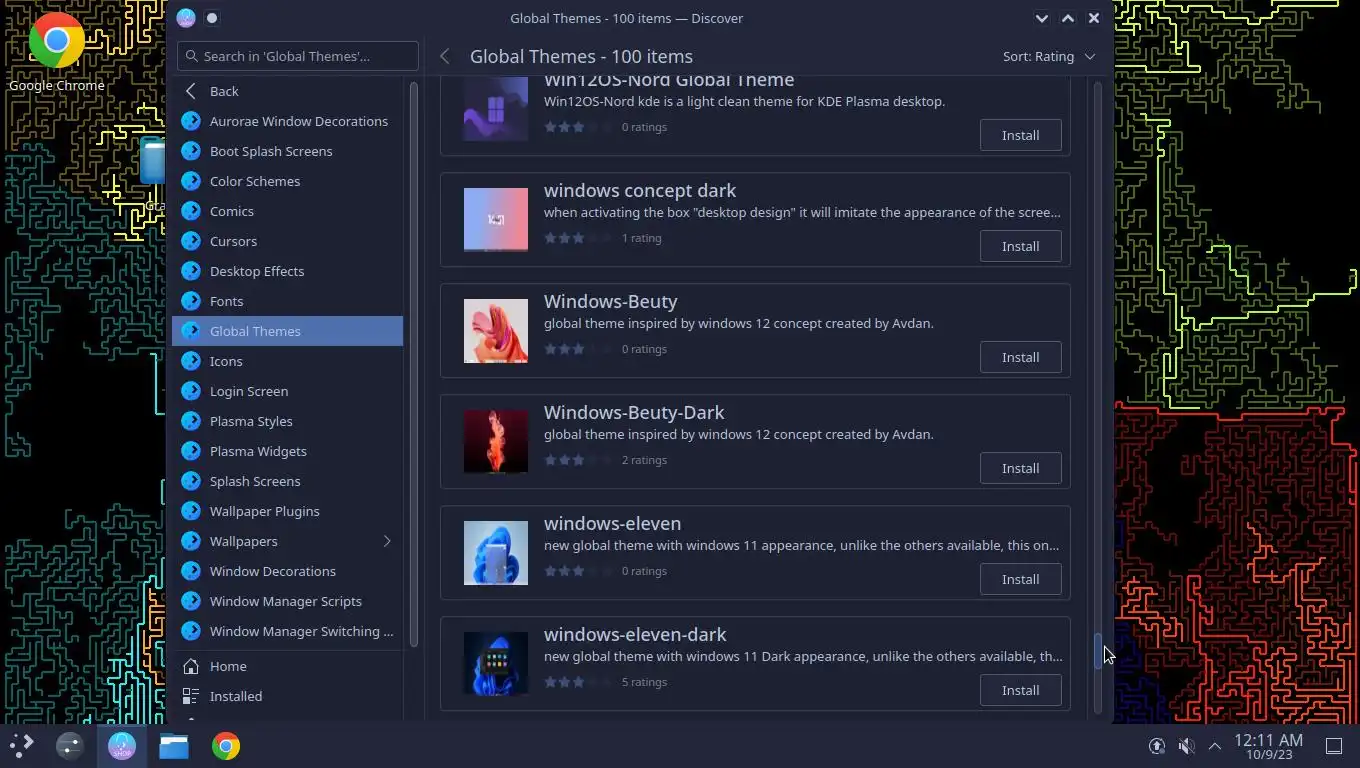Open the clock showing 12:11 AM
Screen dimensions: 1360x768
pyautogui.click(x=1268, y=746)
